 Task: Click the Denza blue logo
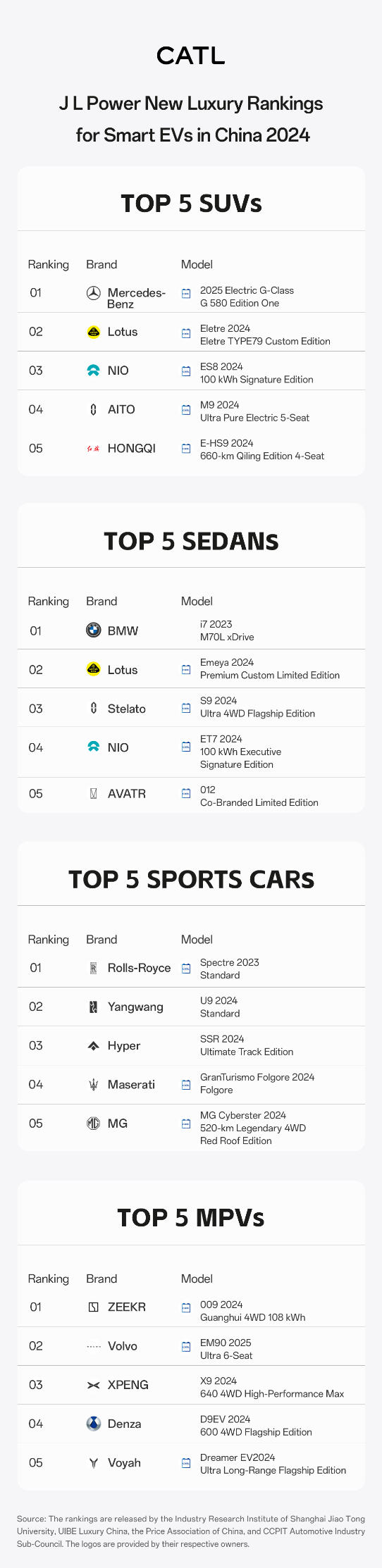point(93,1424)
